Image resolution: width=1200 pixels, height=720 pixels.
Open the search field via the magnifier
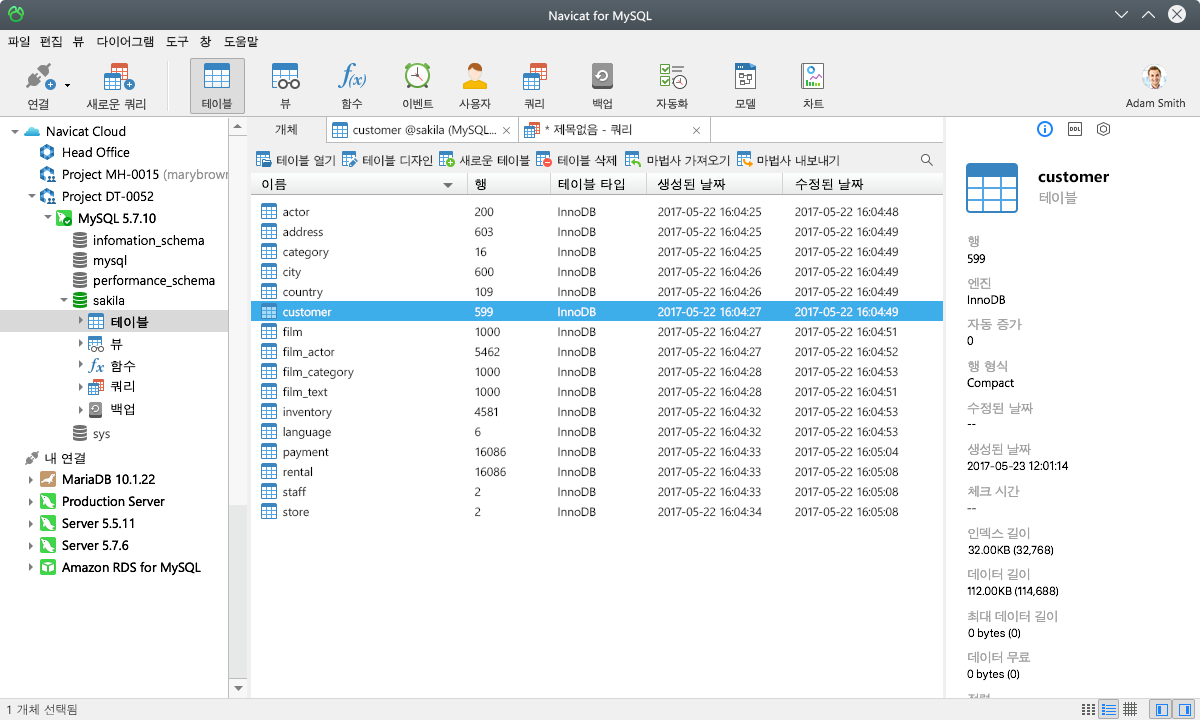[x=926, y=159]
